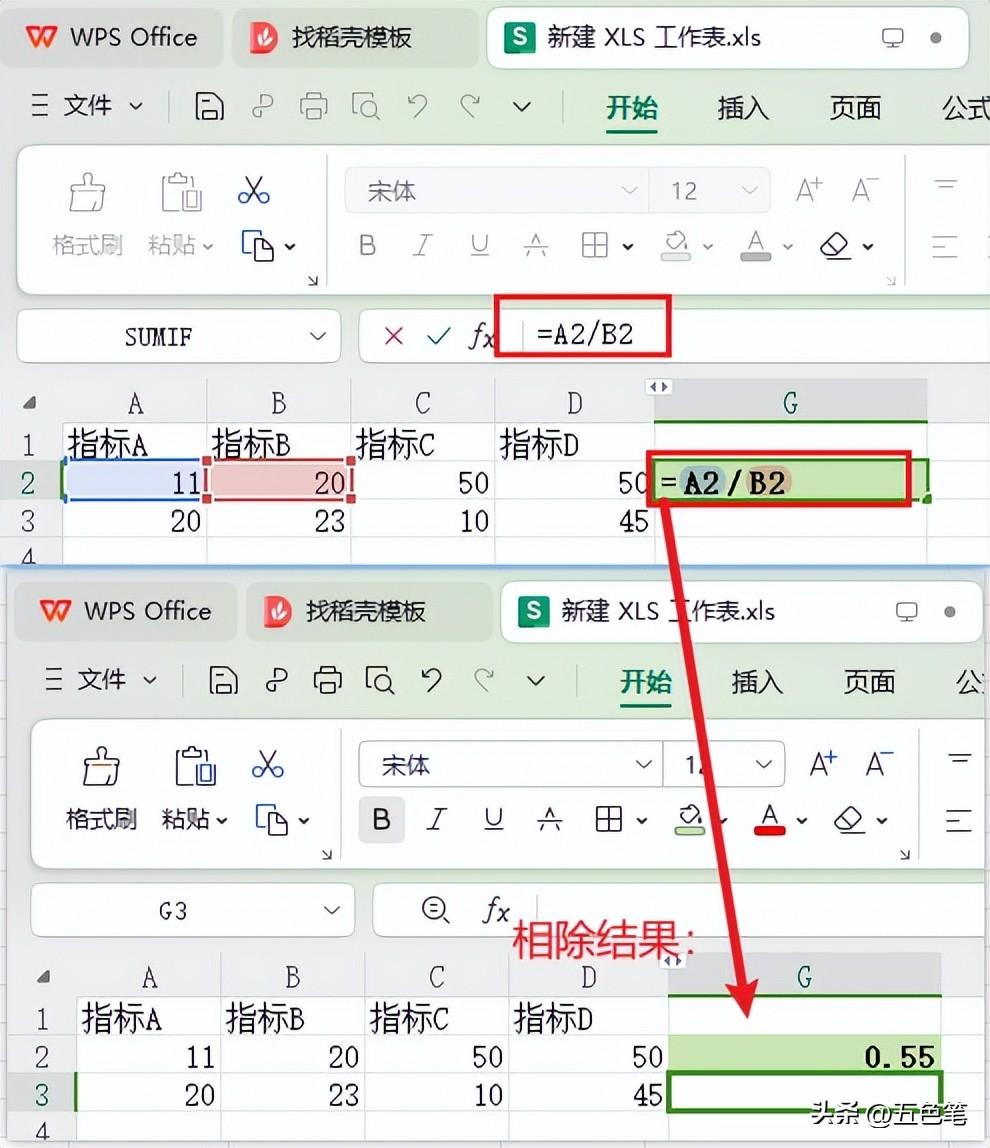This screenshot has width=990, height=1148.
Task: Expand the 粘贴 paste options arrow in top window
Action: pos(208,247)
